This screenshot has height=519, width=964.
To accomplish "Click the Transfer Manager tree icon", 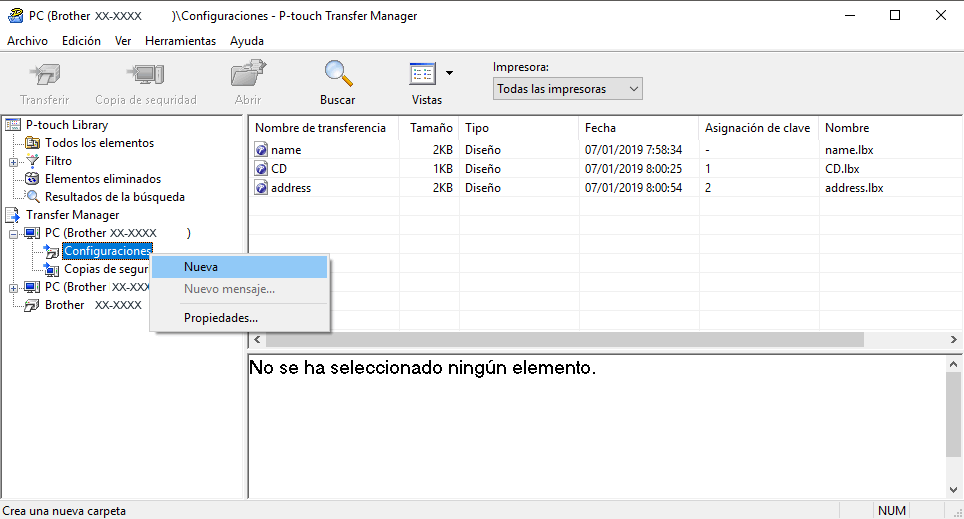I will [12, 215].
